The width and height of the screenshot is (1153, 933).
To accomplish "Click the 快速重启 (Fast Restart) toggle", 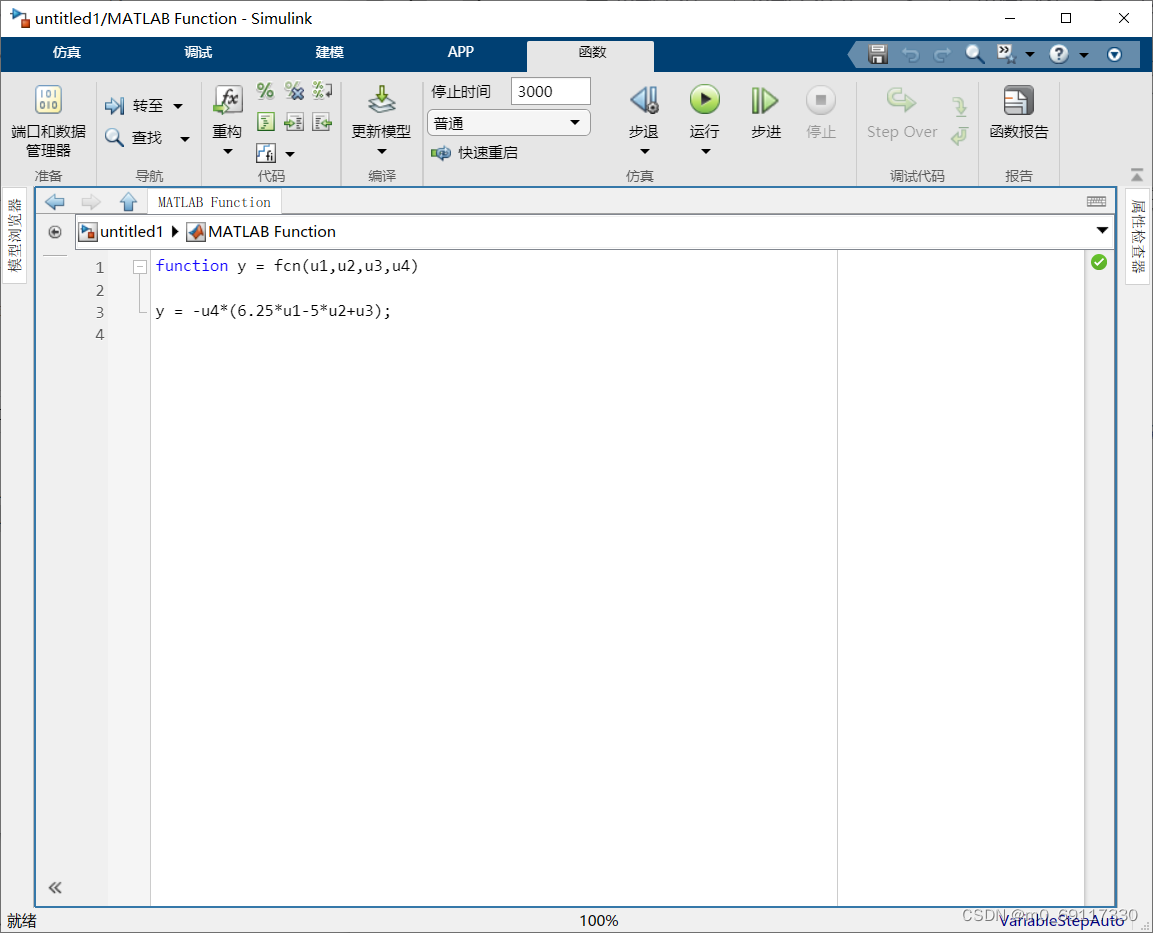I will pyautogui.click(x=474, y=153).
